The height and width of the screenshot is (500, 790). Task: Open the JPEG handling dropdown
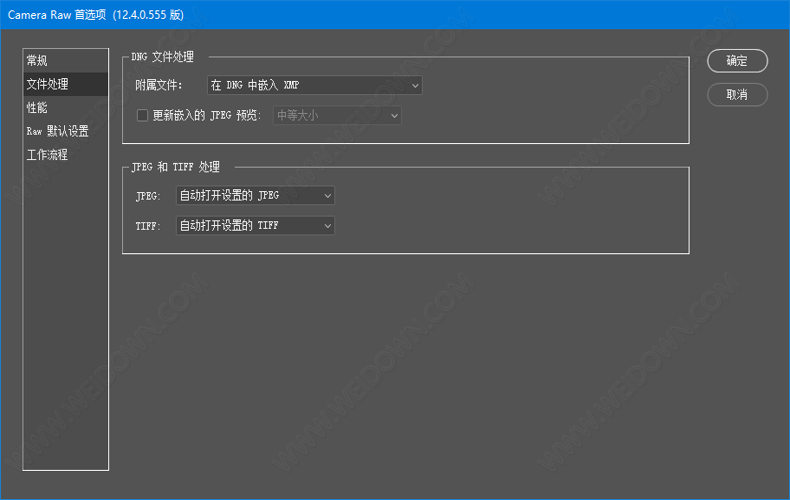(255, 196)
